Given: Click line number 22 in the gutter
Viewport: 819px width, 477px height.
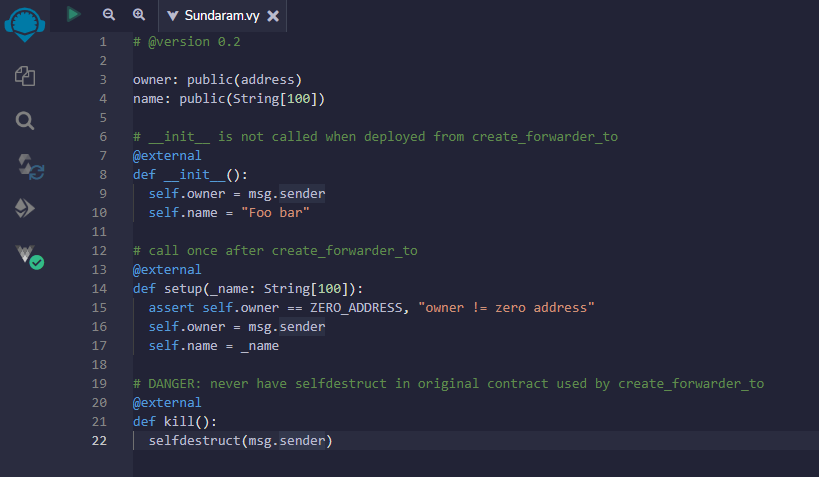Looking at the screenshot, I should click(x=99, y=441).
